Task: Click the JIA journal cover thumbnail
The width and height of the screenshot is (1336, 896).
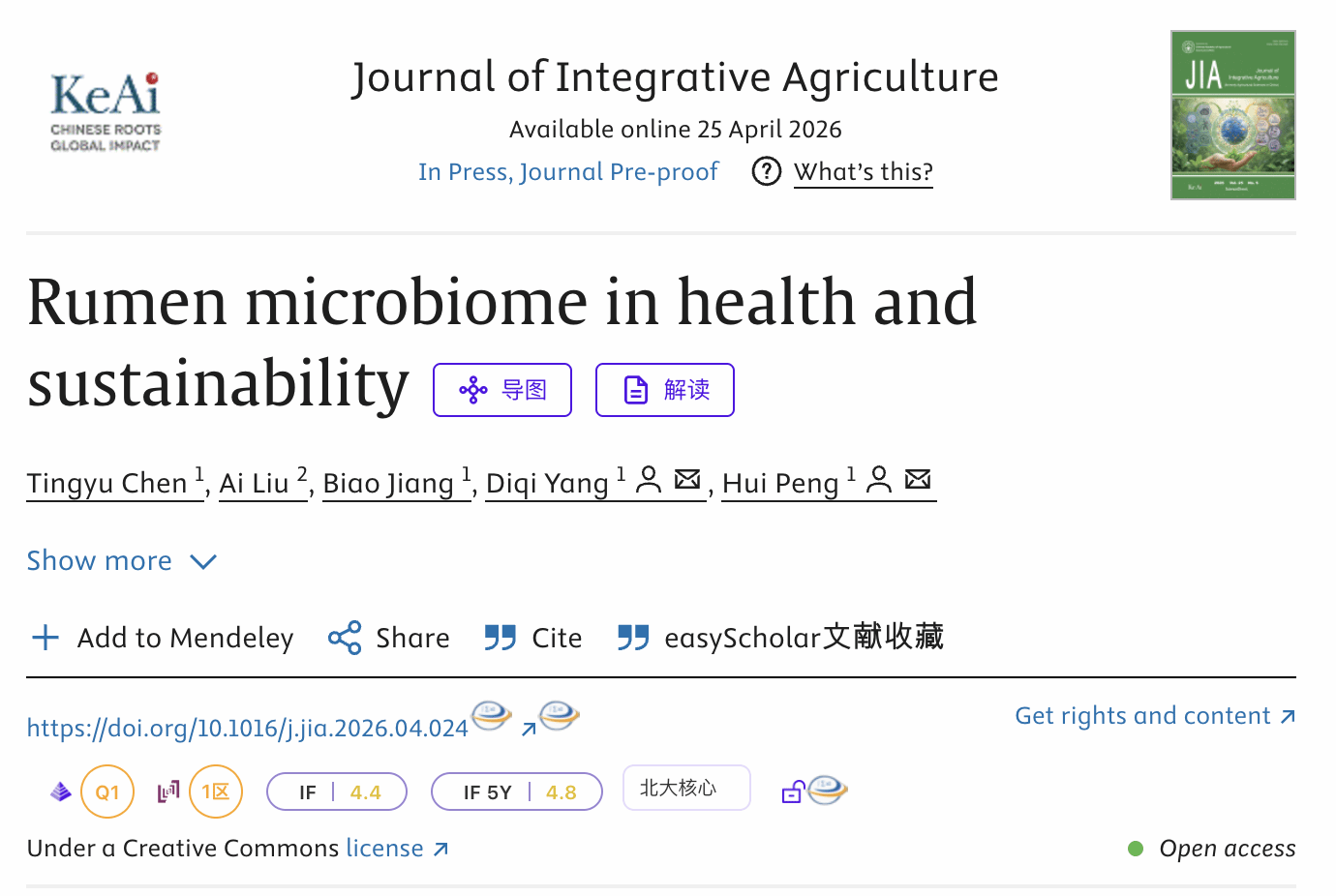Action: point(1233,115)
